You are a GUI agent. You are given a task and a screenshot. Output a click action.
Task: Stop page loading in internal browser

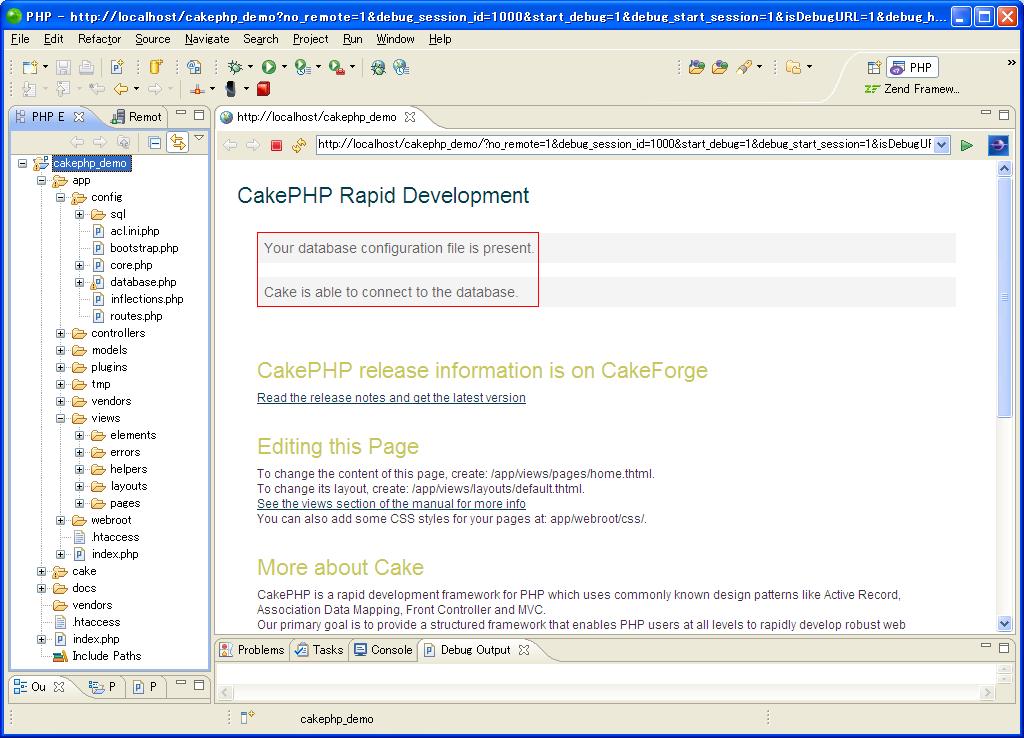coord(276,145)
